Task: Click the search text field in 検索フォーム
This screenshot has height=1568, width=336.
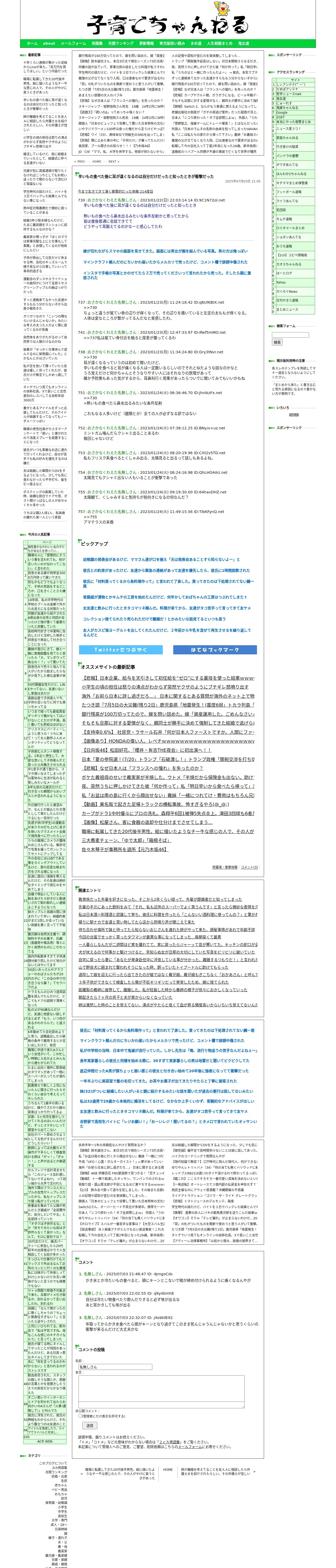Action: click(290, 335)
